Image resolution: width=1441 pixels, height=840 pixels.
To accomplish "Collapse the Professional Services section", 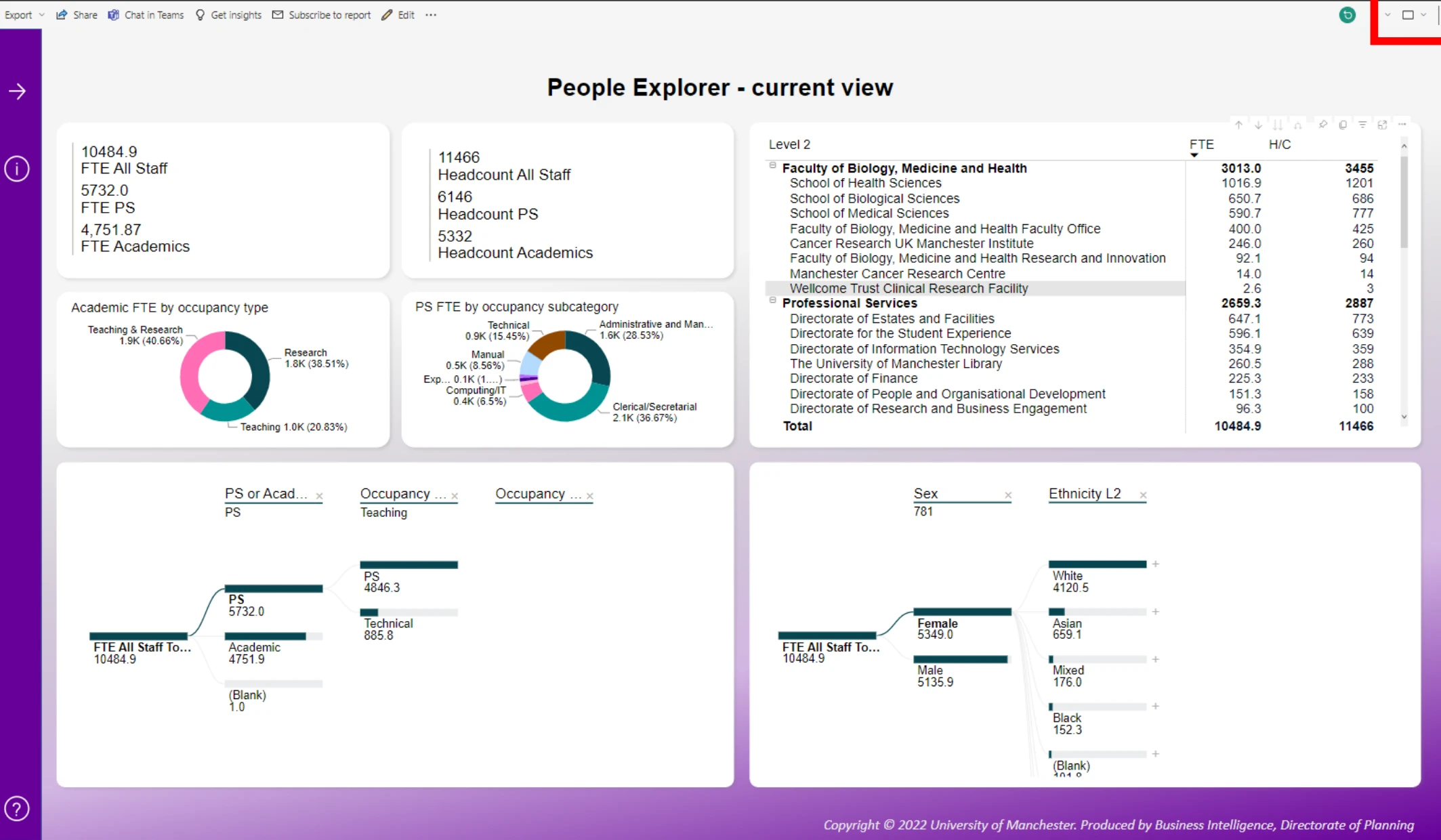I will [772, 301].
